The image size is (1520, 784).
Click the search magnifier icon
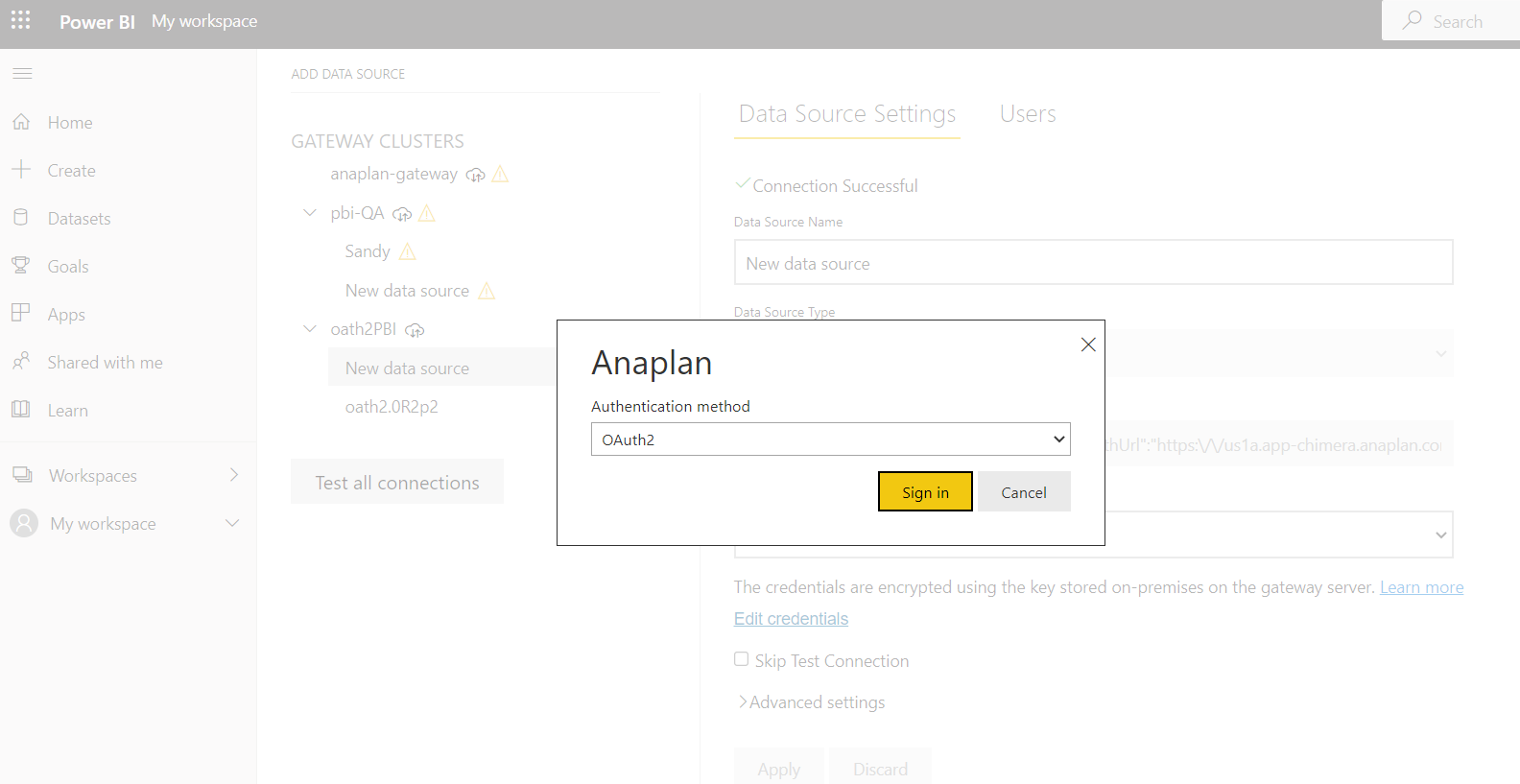1413,20
